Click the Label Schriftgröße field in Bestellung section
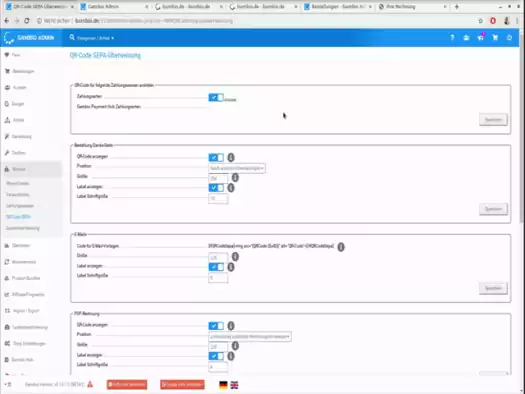 [x=218, y=198]
